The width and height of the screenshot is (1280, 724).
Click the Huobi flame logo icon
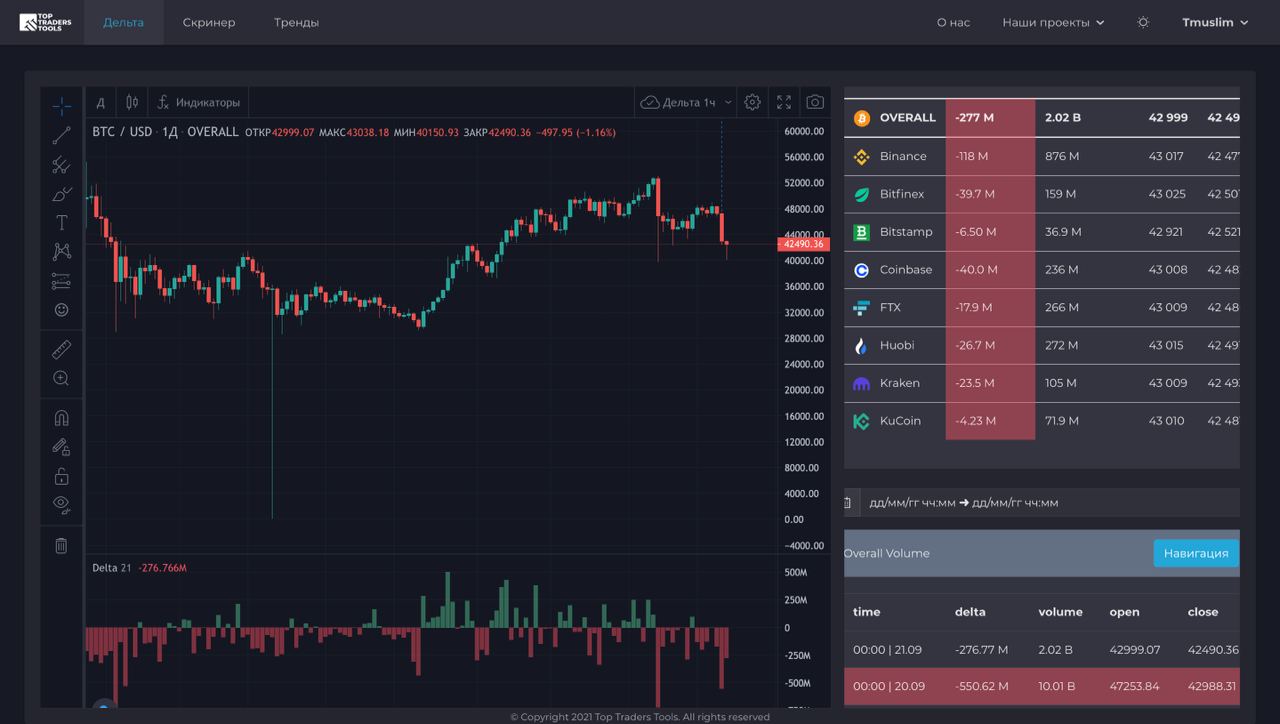click(x=861, y=345)
